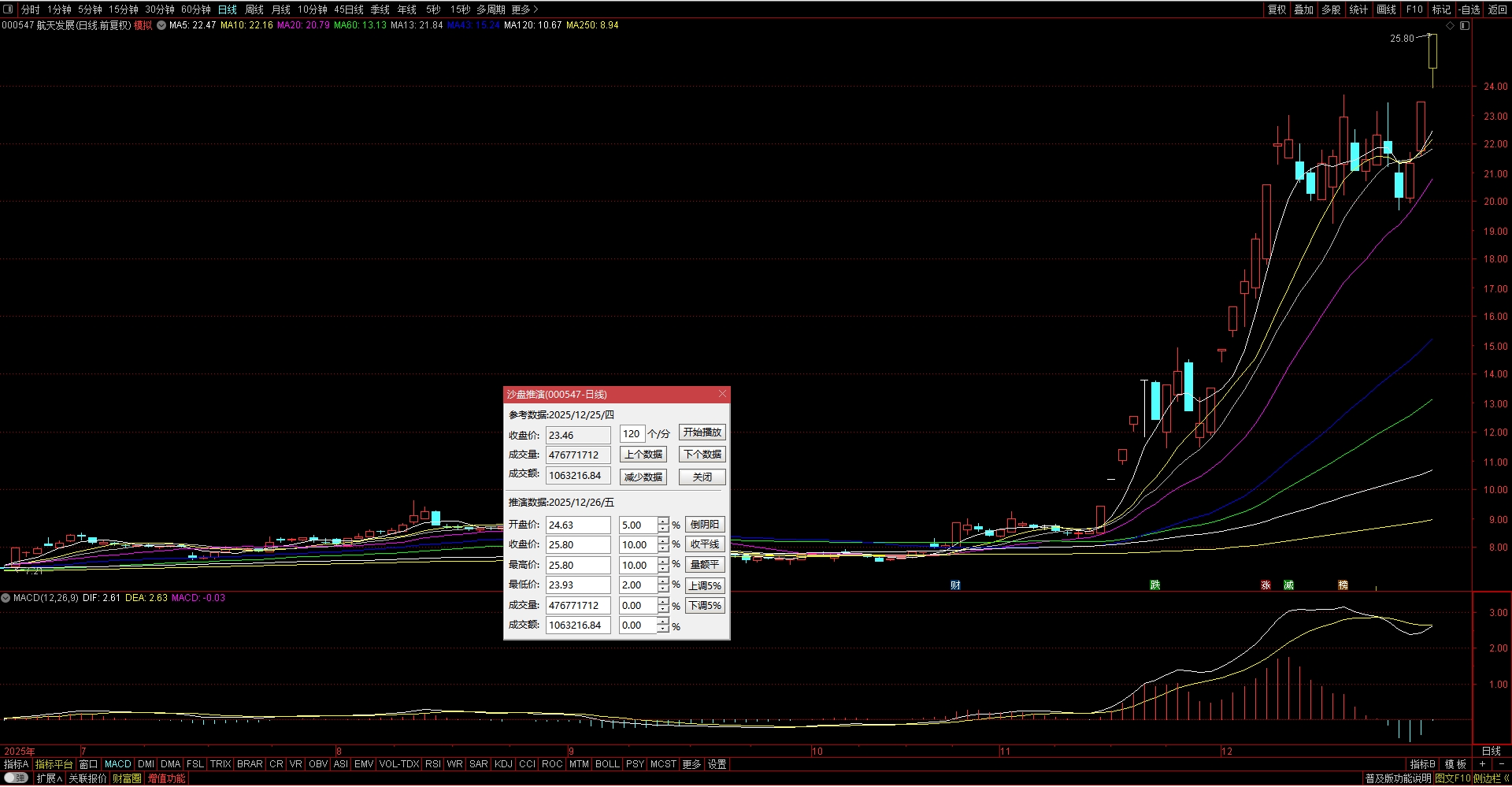Open indicator 设置

(717, 764)
